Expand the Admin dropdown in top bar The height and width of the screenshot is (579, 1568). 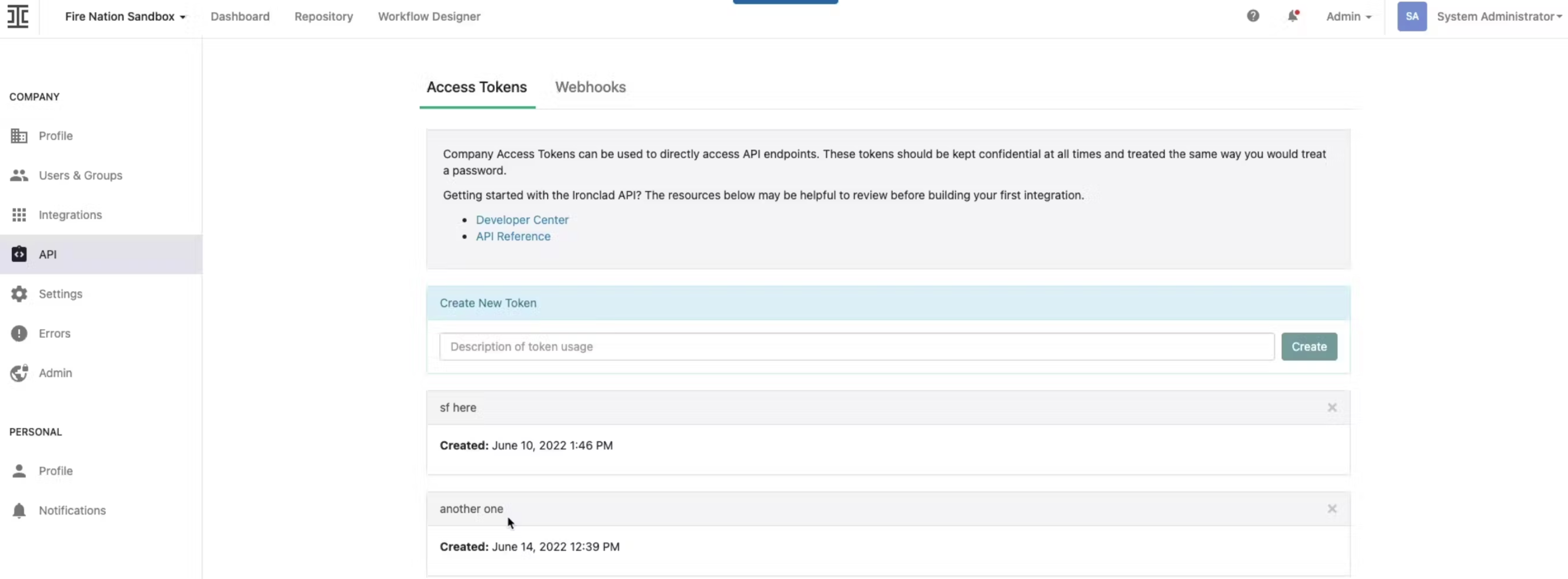click(x=1348, y=17)
